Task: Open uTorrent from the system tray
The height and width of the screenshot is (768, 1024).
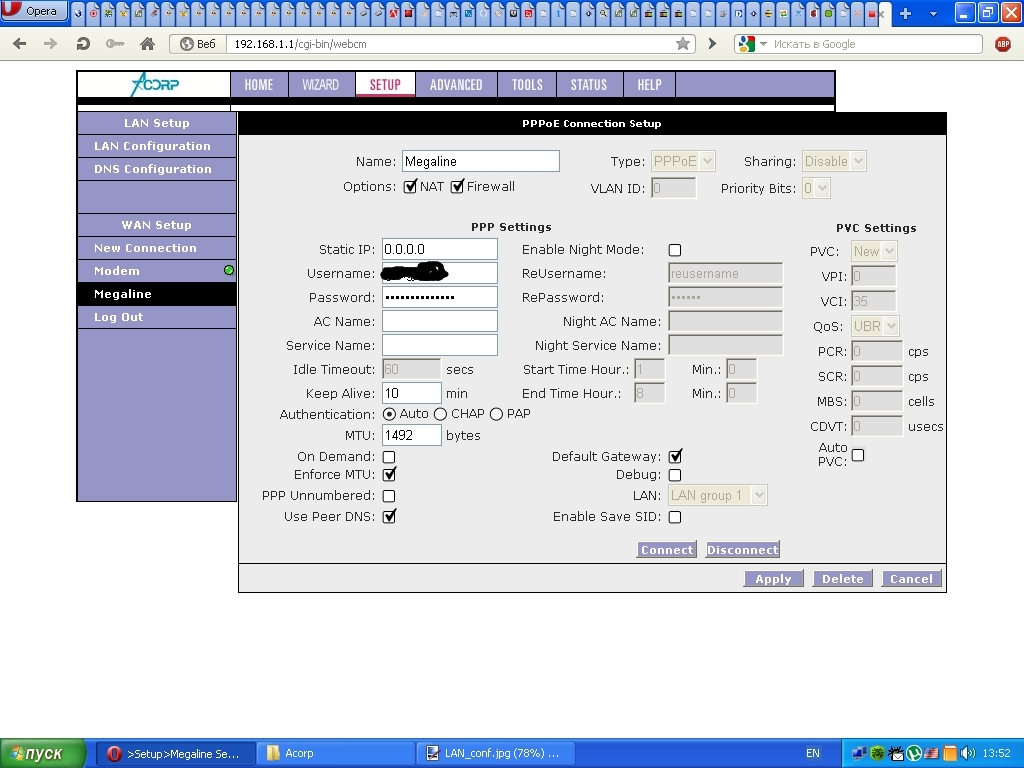Action: pos(913,753)
